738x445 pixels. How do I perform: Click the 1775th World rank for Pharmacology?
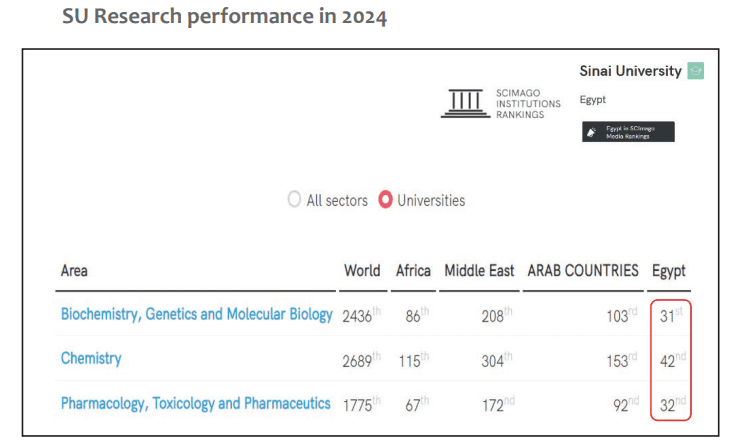pos(361,405)
